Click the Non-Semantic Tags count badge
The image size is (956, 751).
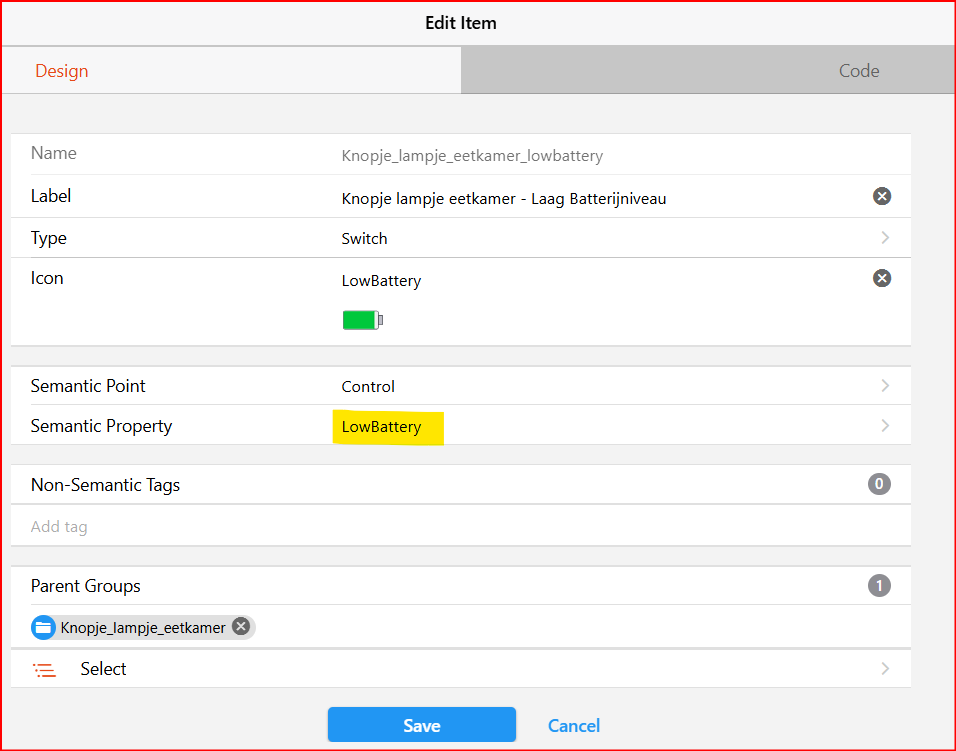click(879, 484)
